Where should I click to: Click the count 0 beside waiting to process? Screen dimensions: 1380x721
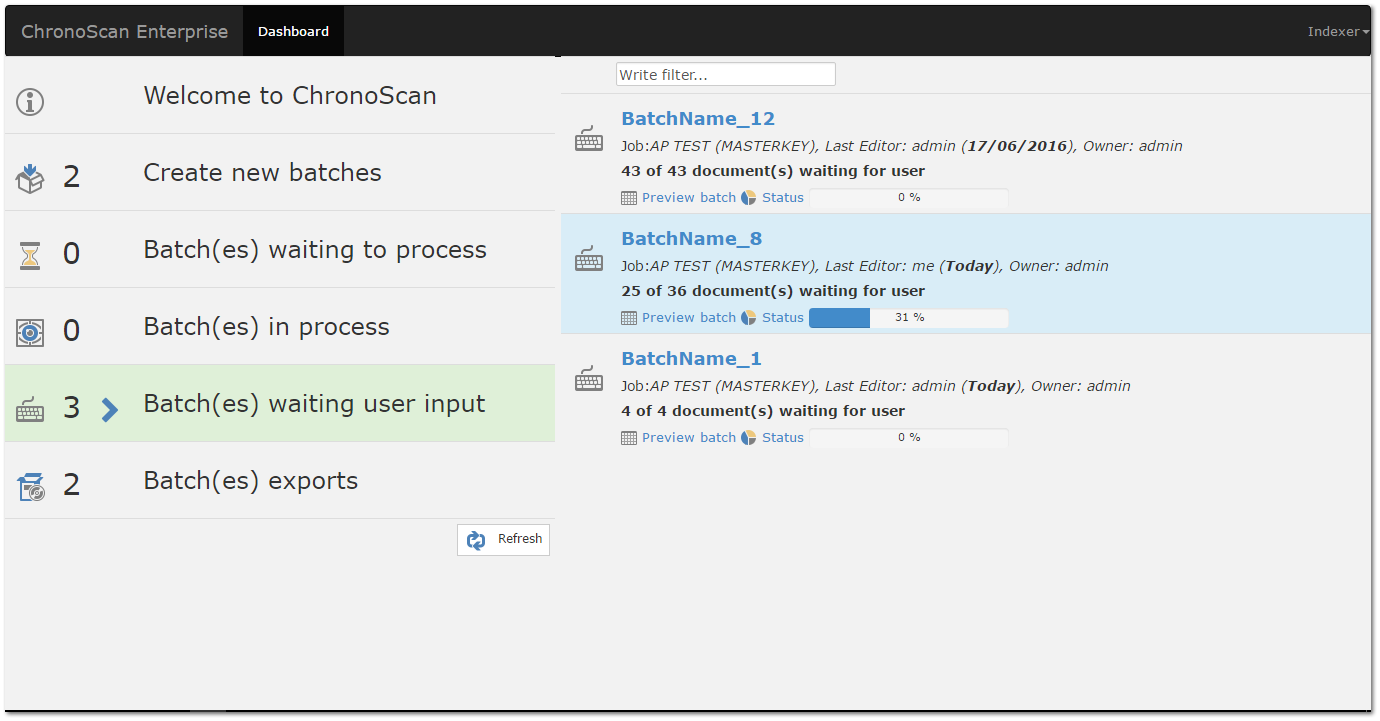pos(71,254)
